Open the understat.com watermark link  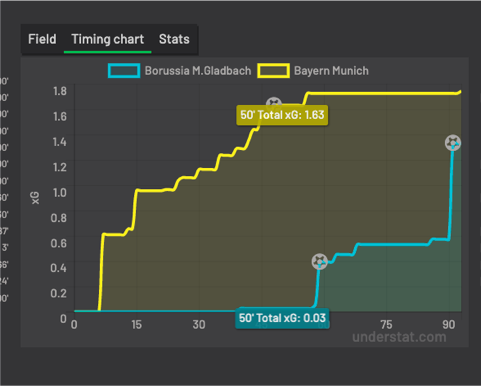(x=399, y=337)
